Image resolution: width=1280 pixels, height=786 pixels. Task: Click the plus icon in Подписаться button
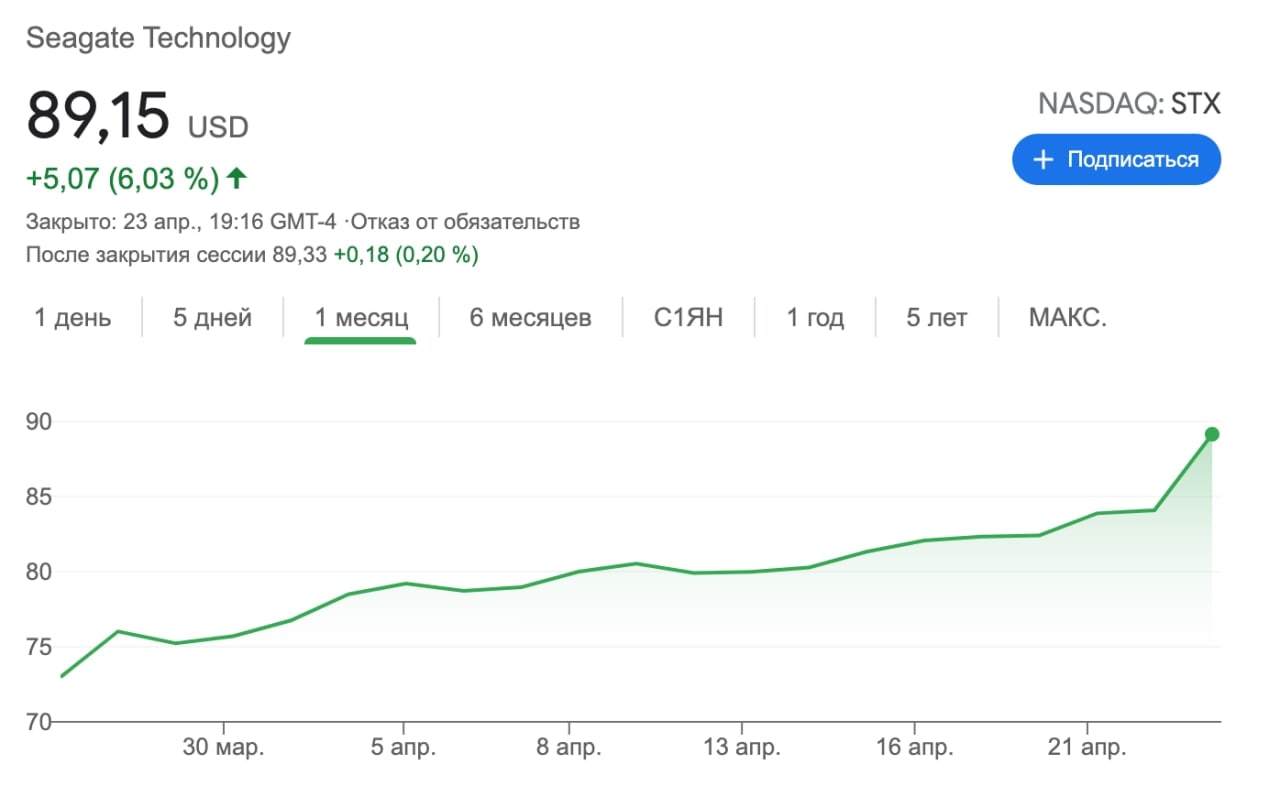(x=1043, y=160)
